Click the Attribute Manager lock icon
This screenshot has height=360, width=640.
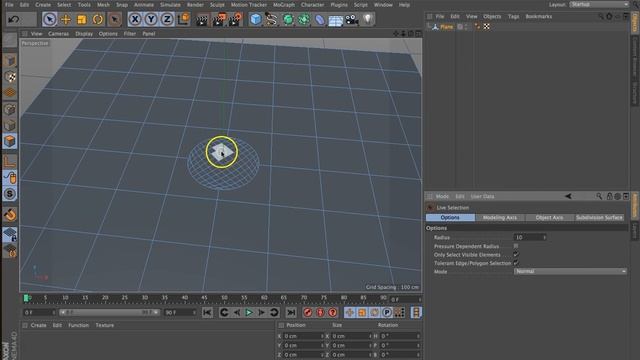coord(609,196)
